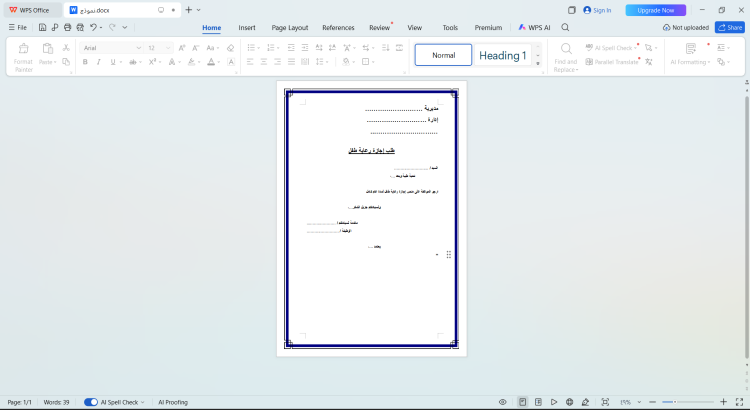Open WPS AI button
The height and width of the screenshot is (410, 750).
click(x=534, y=28)
